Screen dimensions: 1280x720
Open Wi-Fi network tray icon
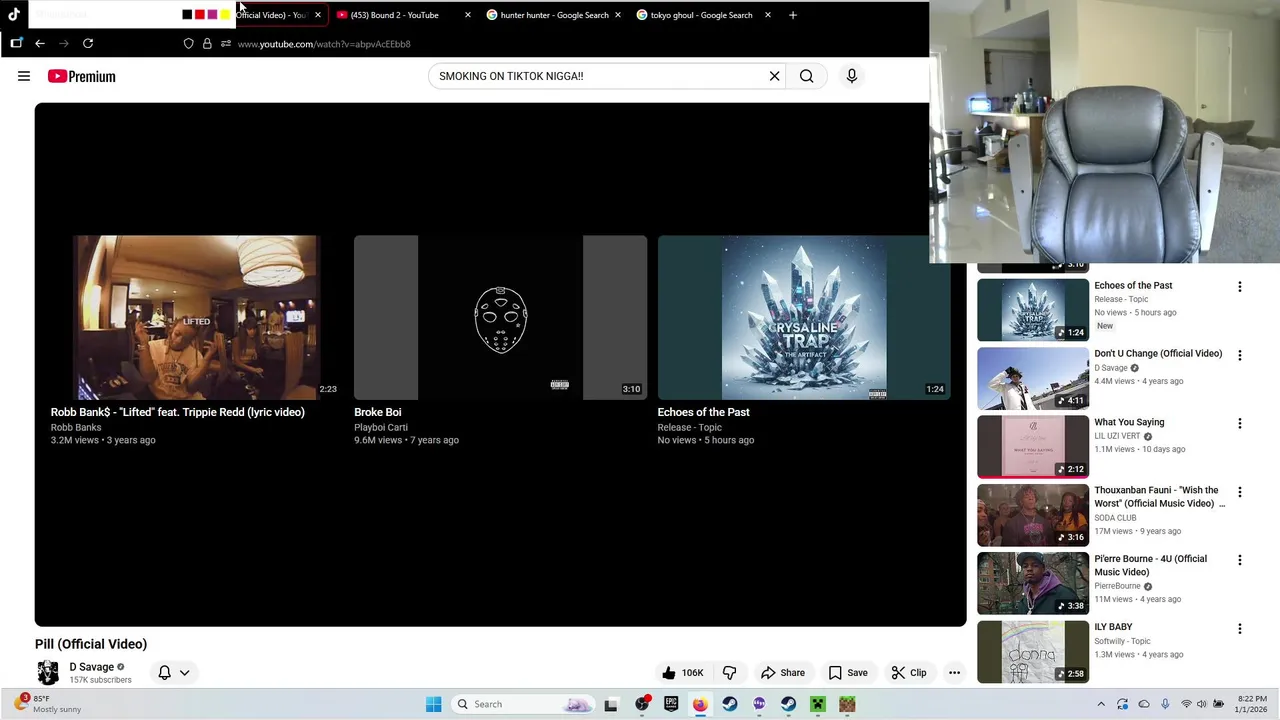click(x=1186, y=704)
